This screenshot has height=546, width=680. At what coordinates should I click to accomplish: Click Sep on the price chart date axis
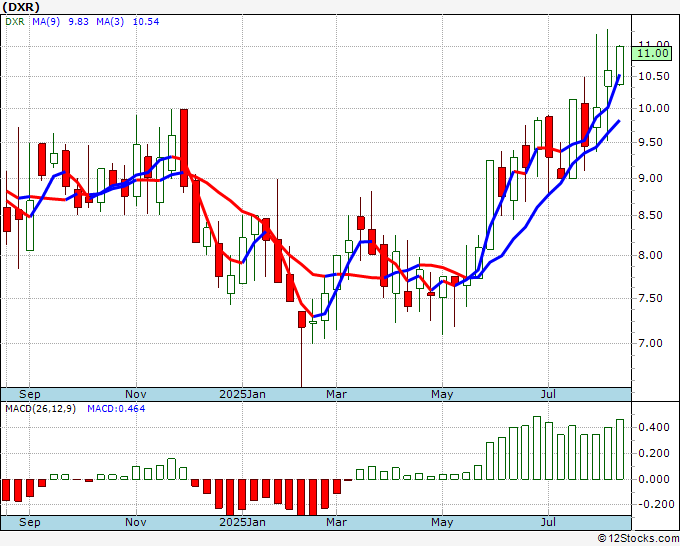pyautogui.click(x=29, y=394)
